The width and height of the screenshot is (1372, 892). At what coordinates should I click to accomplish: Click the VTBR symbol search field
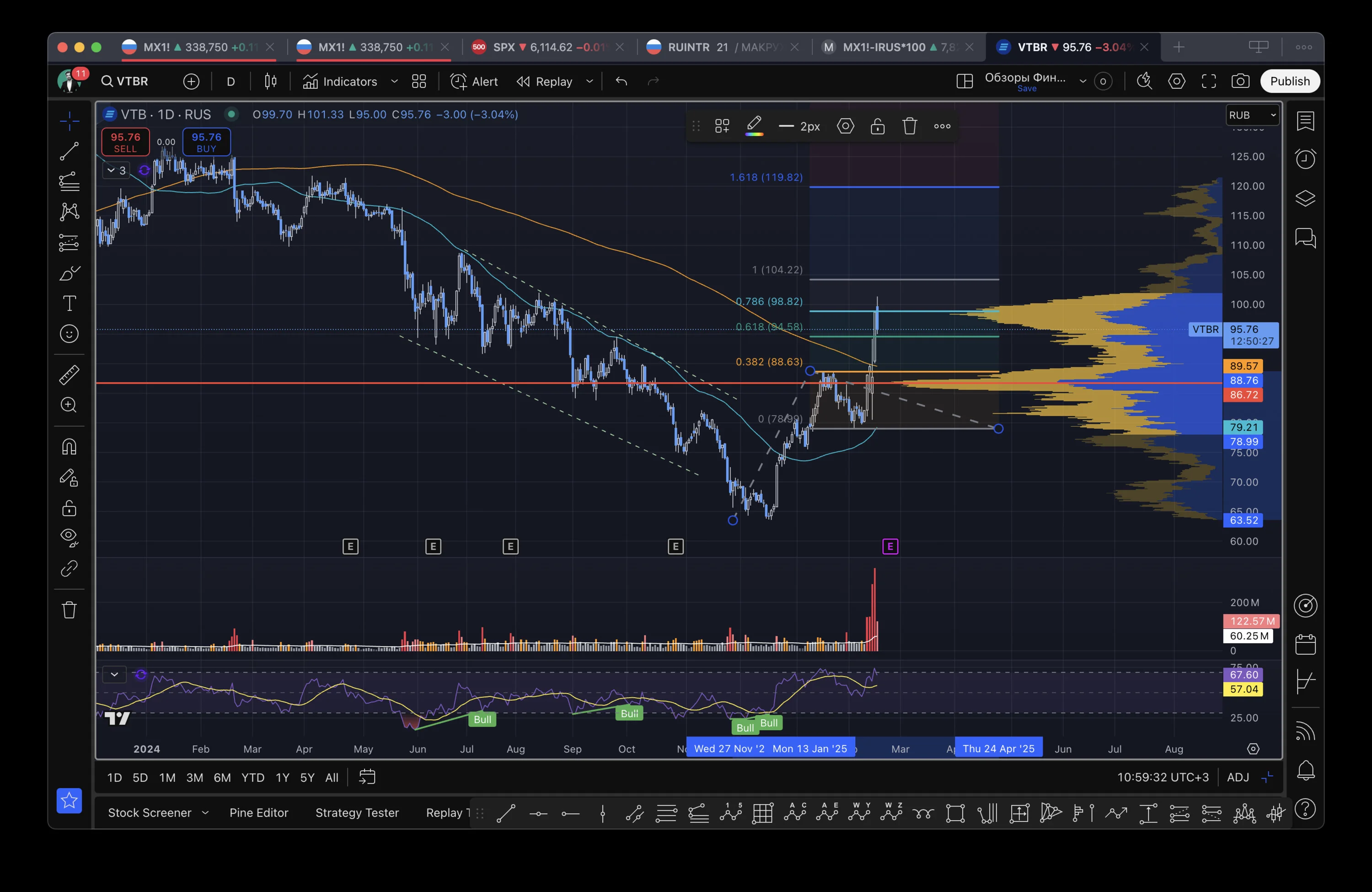point(125,81)
